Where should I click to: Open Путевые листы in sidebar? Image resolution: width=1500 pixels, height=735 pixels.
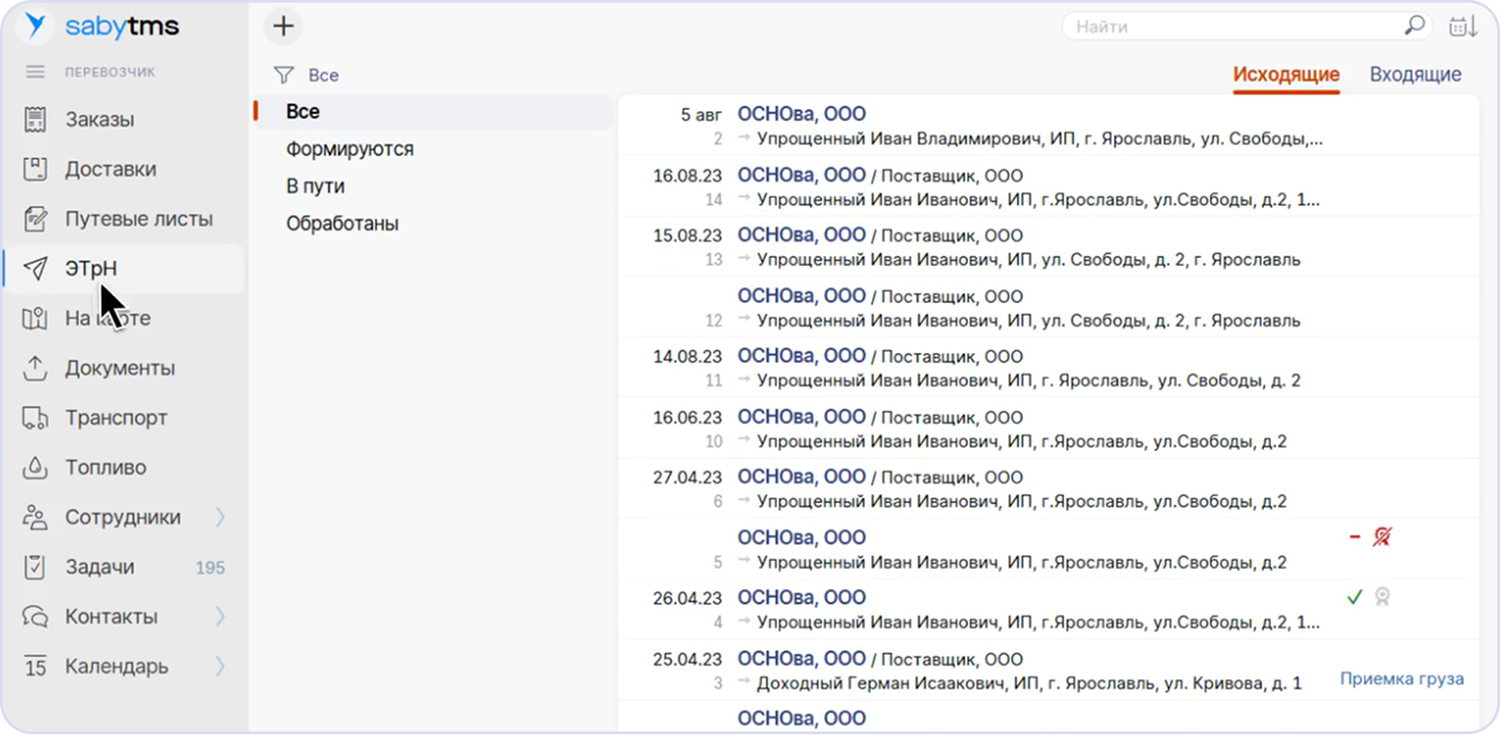click(138, 219)
